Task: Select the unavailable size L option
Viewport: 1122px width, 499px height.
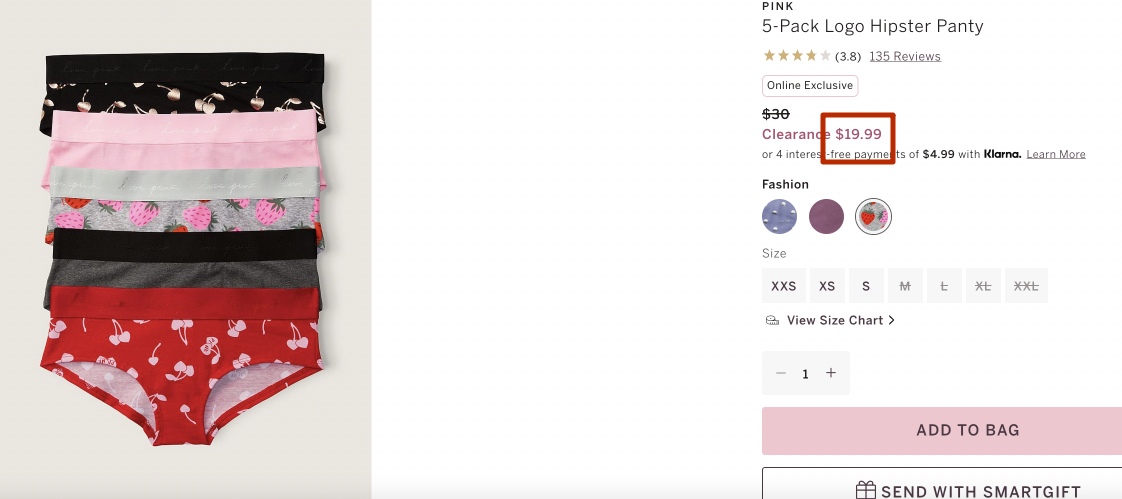Action: coord(944,286)
